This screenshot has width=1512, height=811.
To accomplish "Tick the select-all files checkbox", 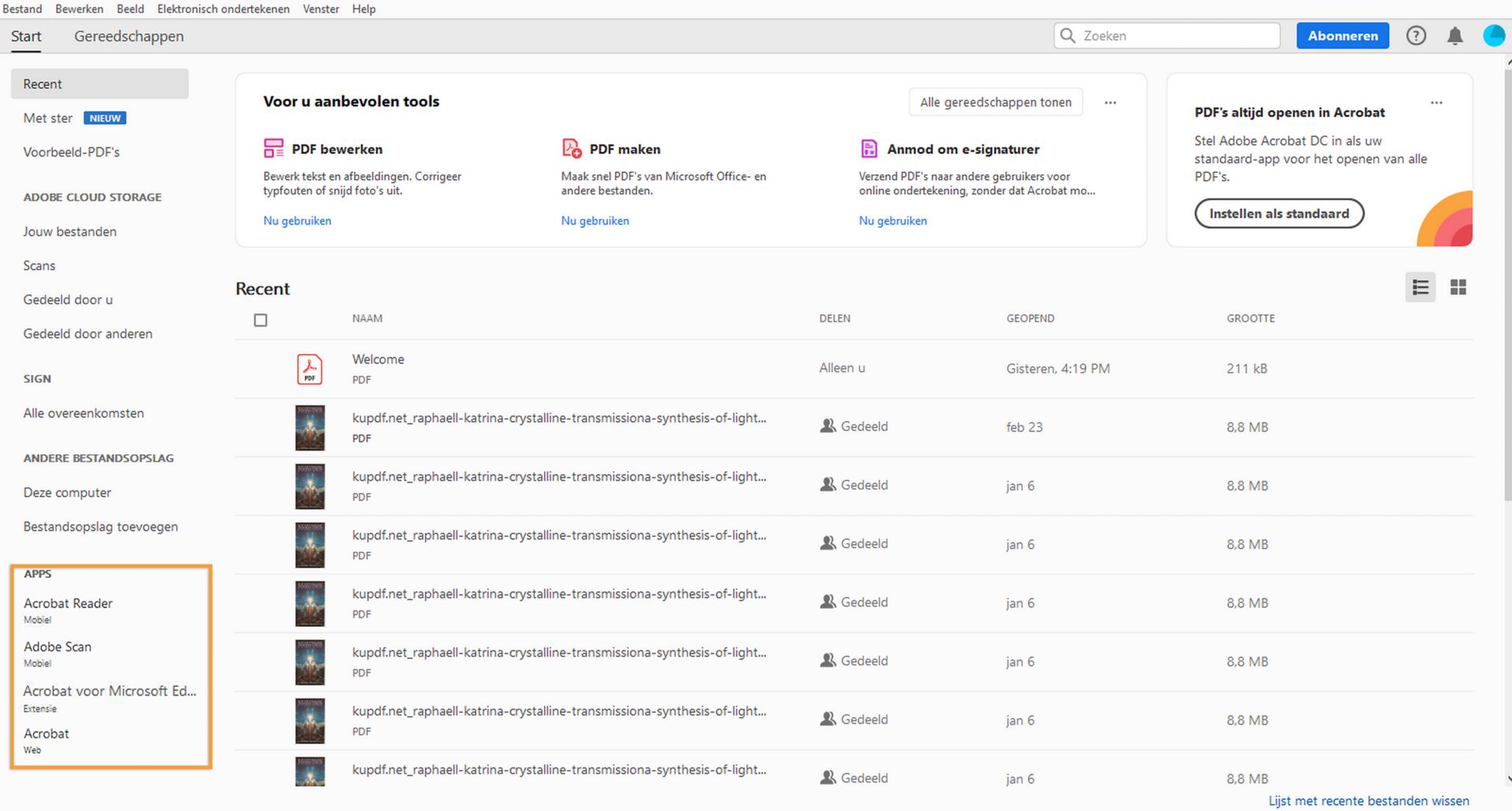I will [261, 320].
